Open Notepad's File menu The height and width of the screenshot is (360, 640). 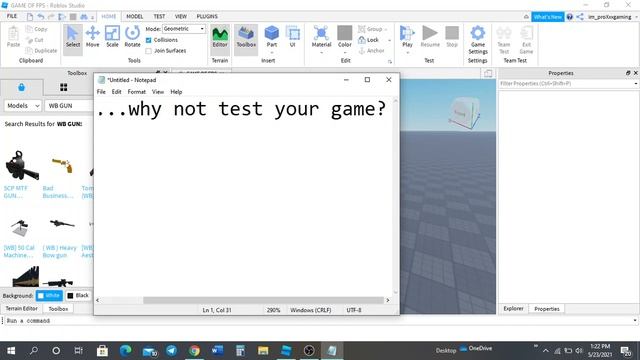coord(101,92)
